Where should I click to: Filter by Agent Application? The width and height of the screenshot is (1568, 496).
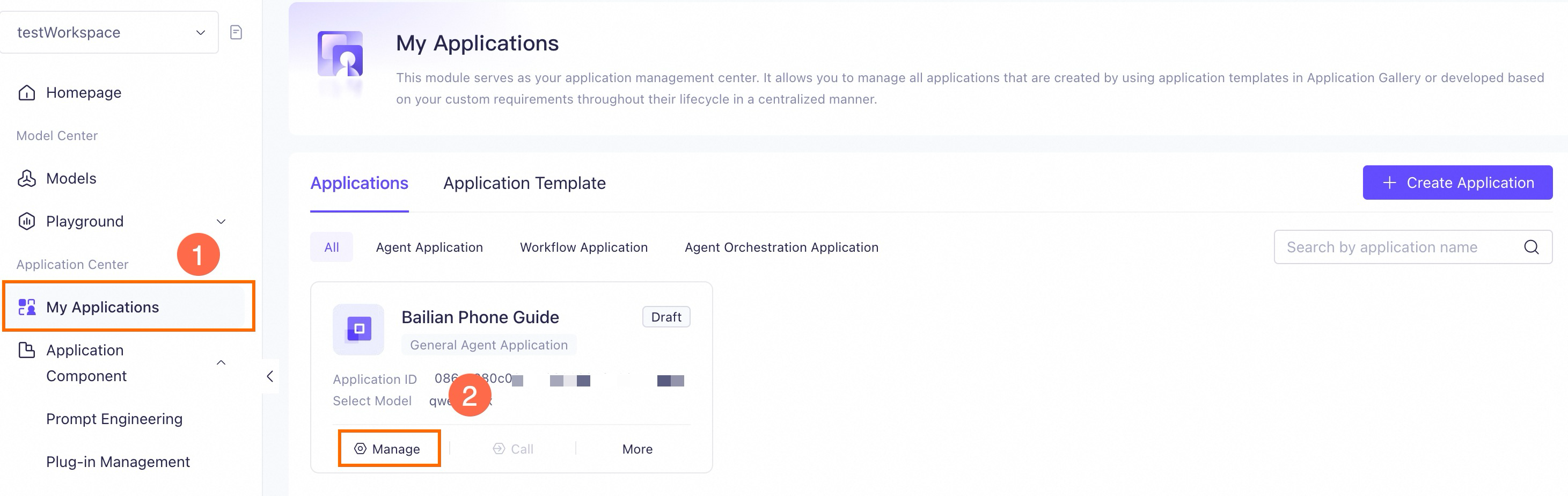tap(429, 247)
